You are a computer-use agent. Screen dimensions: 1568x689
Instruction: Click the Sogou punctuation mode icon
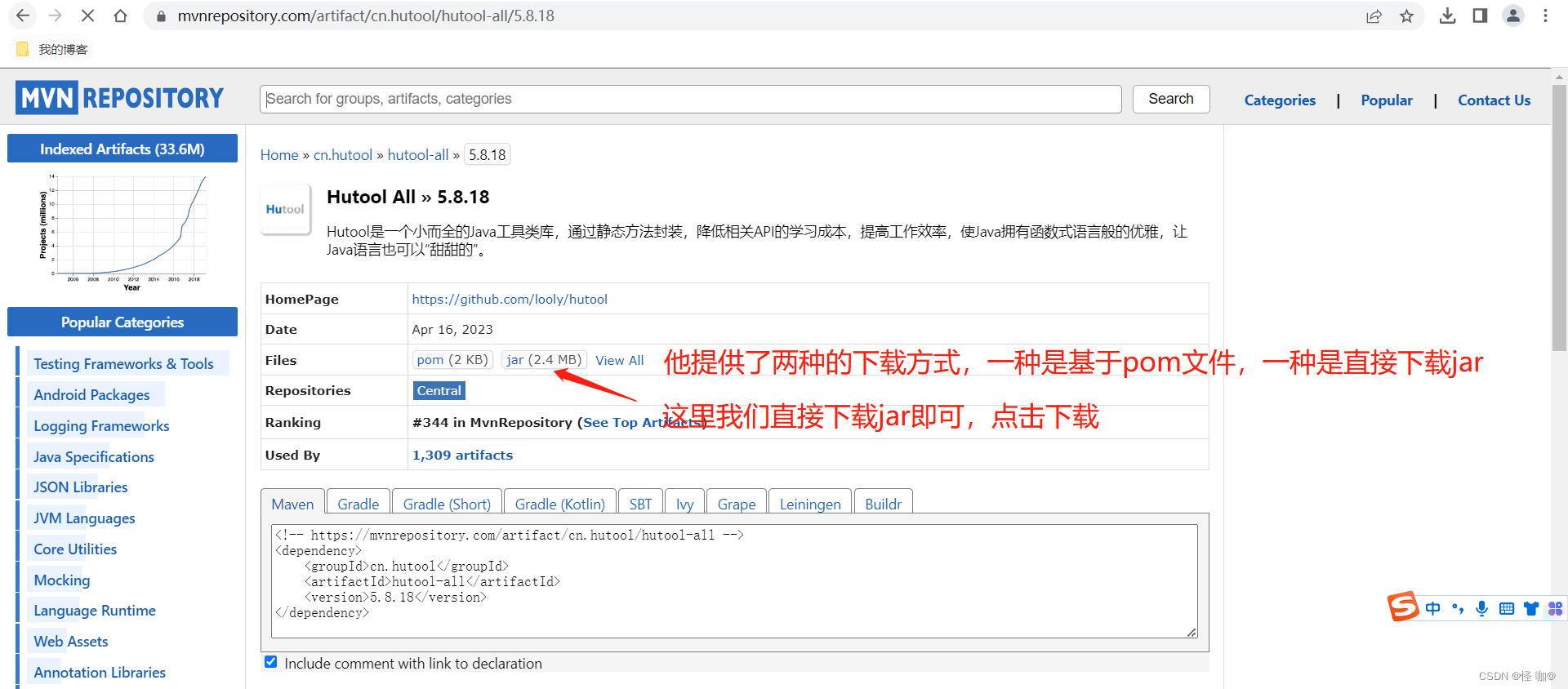(1458, 608)
